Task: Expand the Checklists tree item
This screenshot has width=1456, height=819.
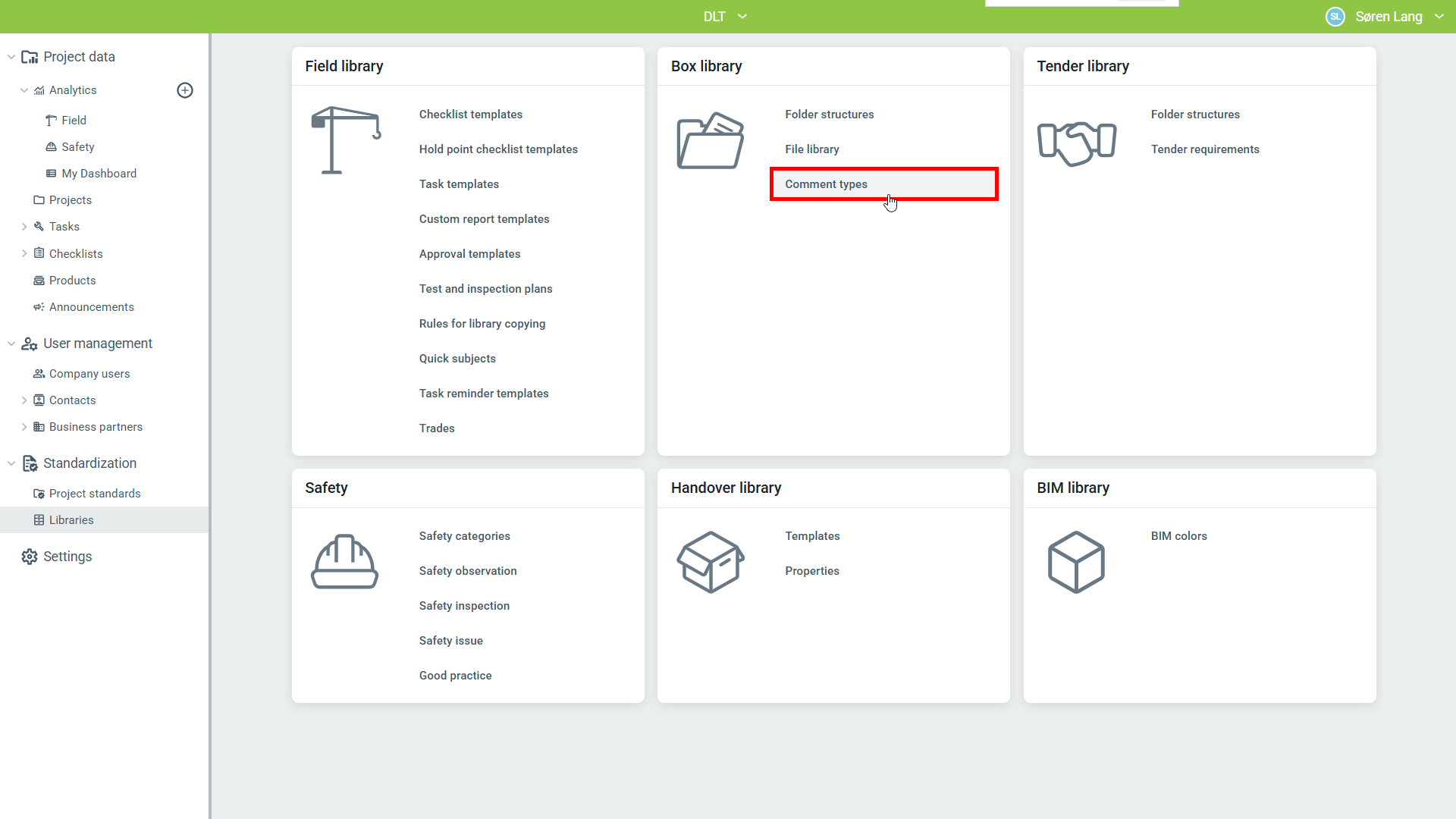Action: 24,253
